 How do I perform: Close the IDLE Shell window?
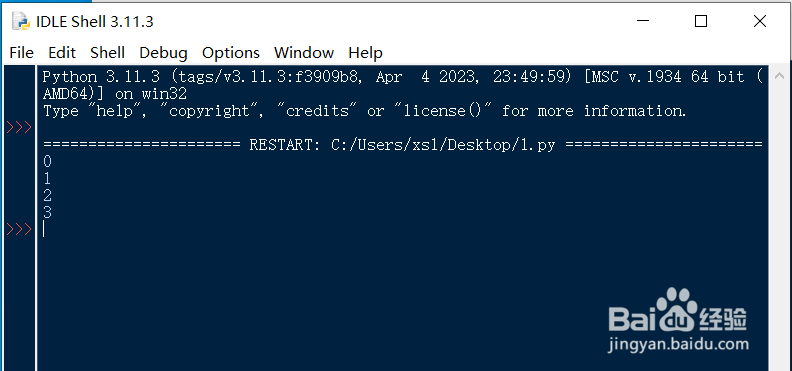[x=760, y=21]
